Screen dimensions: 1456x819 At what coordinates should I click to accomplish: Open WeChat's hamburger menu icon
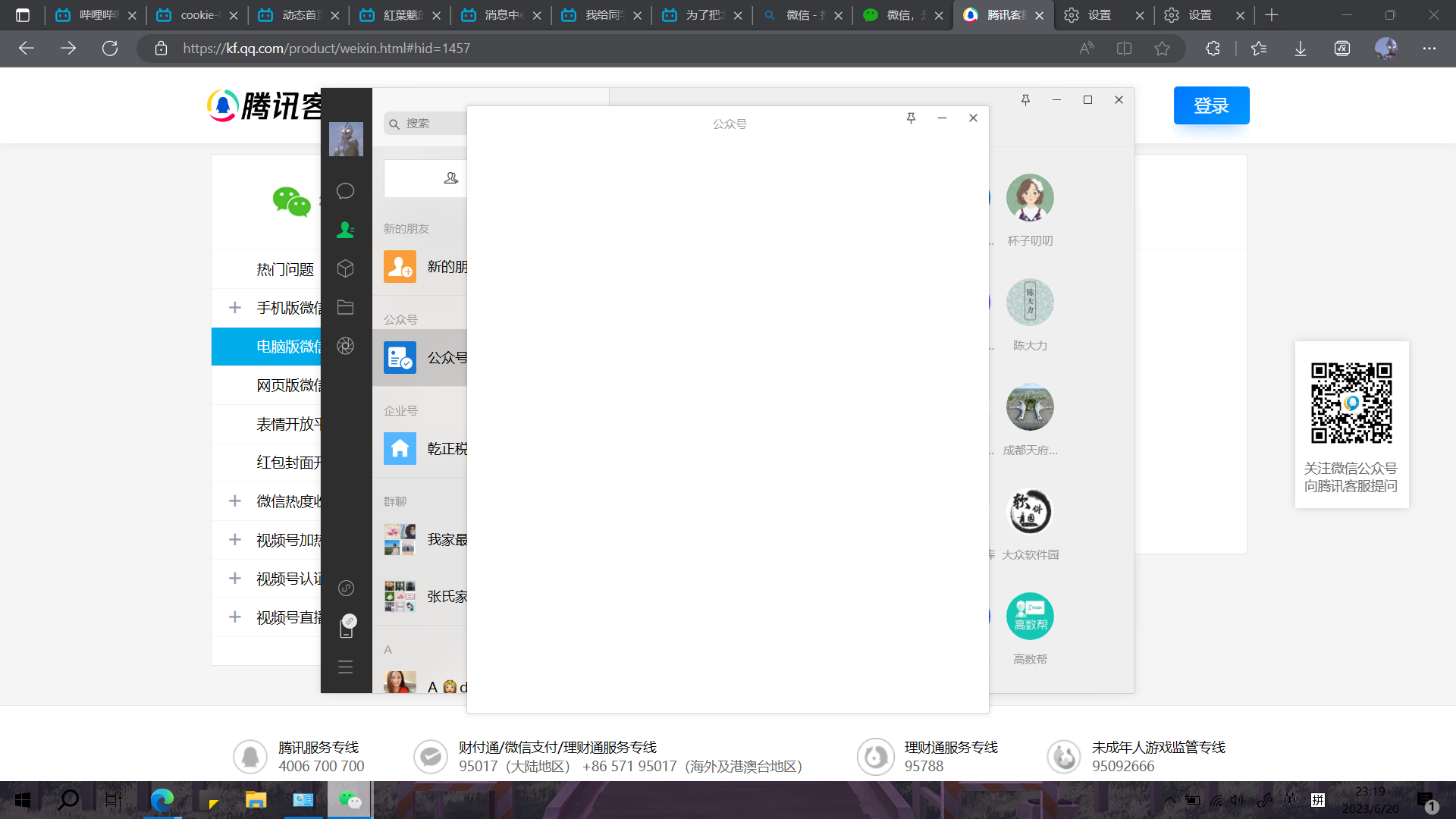[346, 667]
